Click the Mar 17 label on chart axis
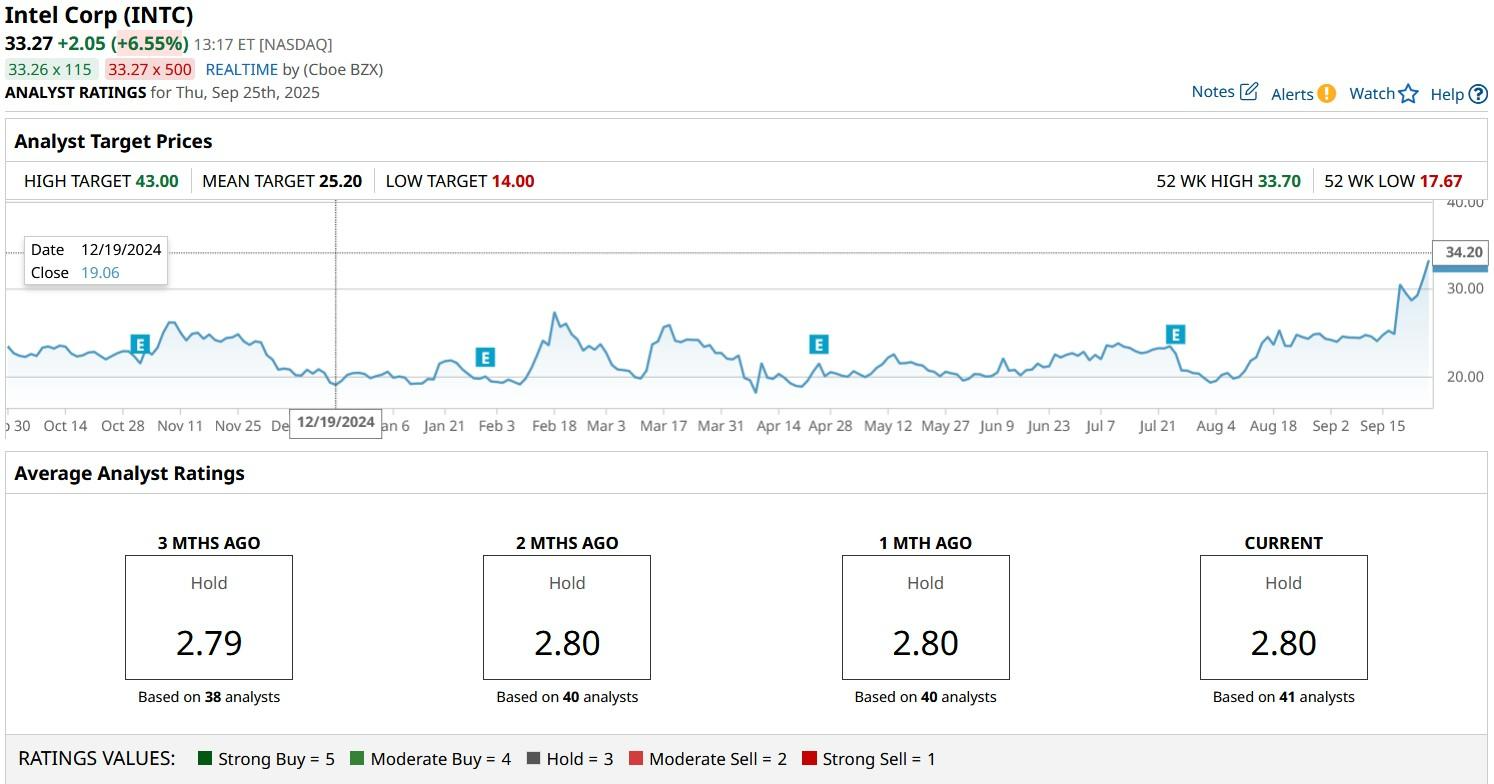1494x784 pixels. click(664, 426)
